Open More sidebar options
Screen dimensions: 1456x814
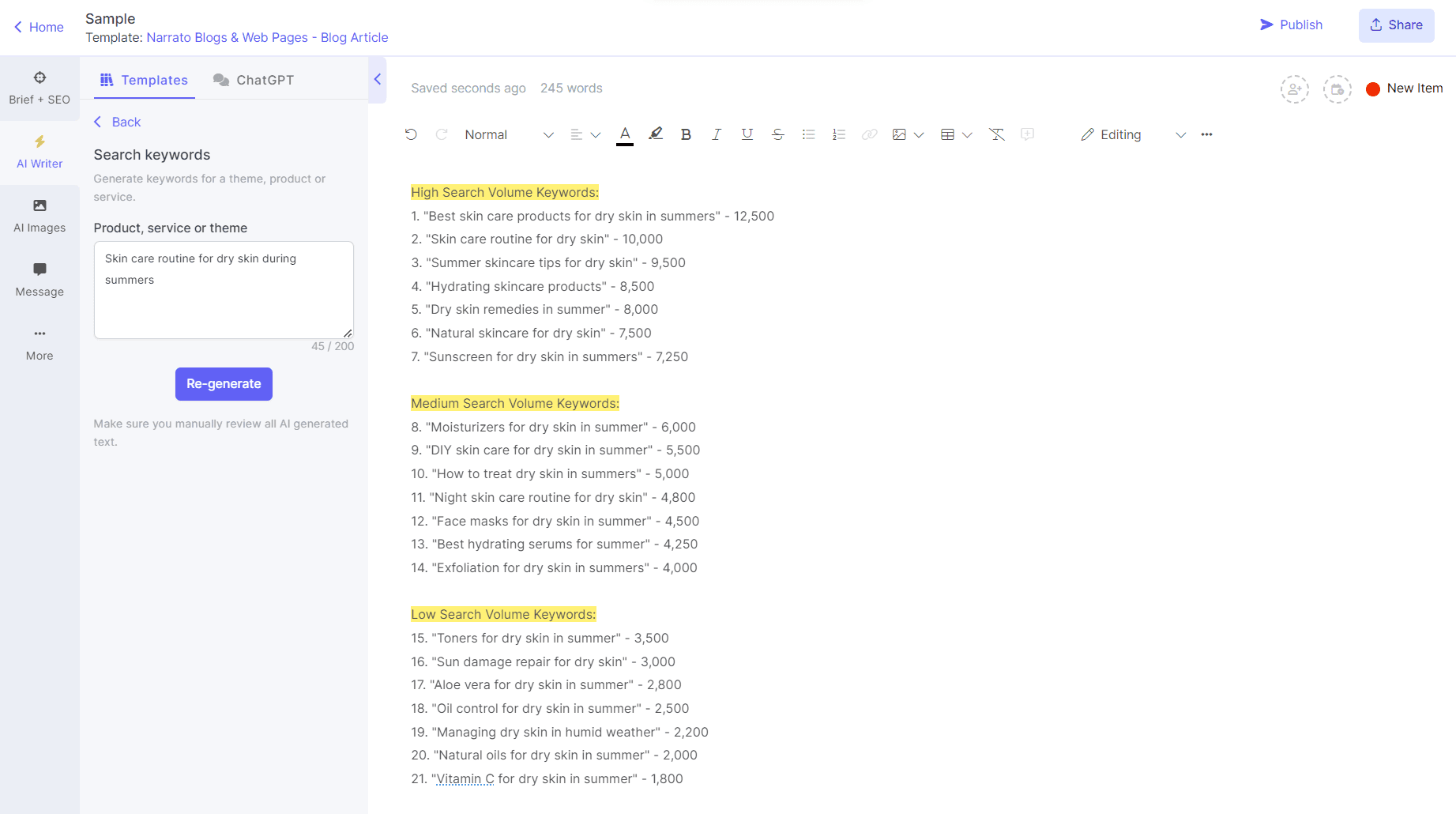tap(40, 344)
